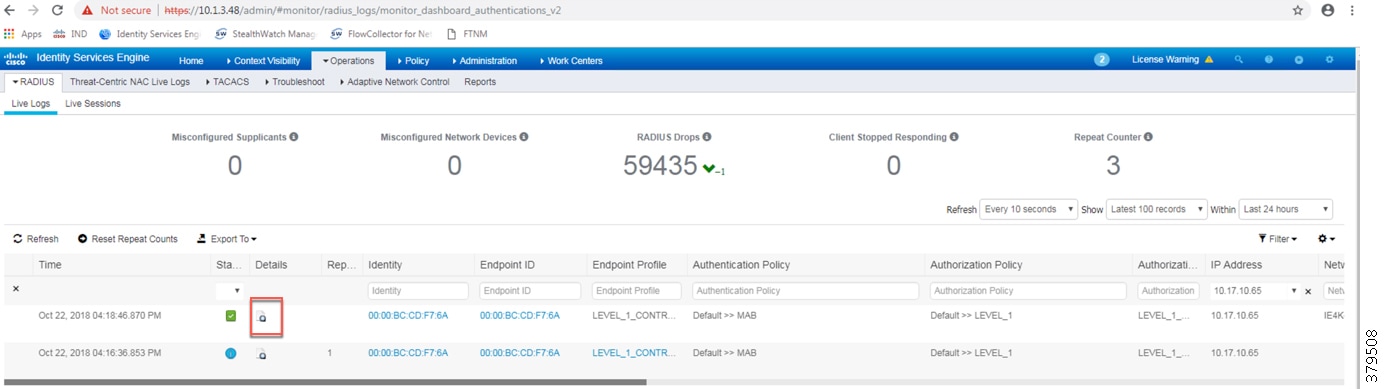Image resolution: width=1384 pixels, height=389 pixels.
Task: Click the green success status icon in first row
Action: tap(231, 316)
